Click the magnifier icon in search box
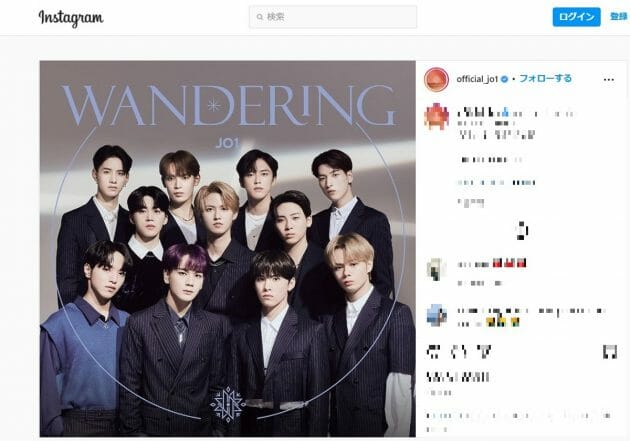Screen dimensions: 630x441 click(260, 17)
